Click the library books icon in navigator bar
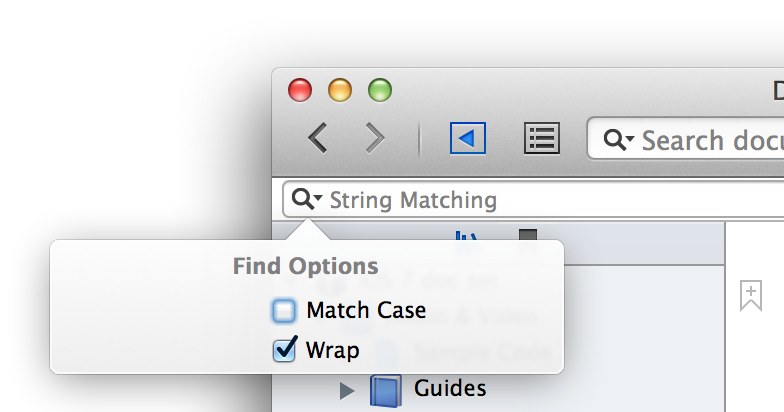The width and height of the screenshot is (784, 412). [466, 235]
